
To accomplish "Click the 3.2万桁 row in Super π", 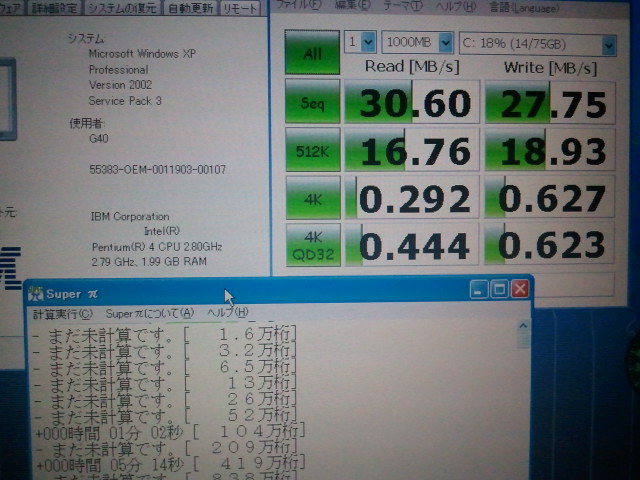I will click(x=164, y=351).
